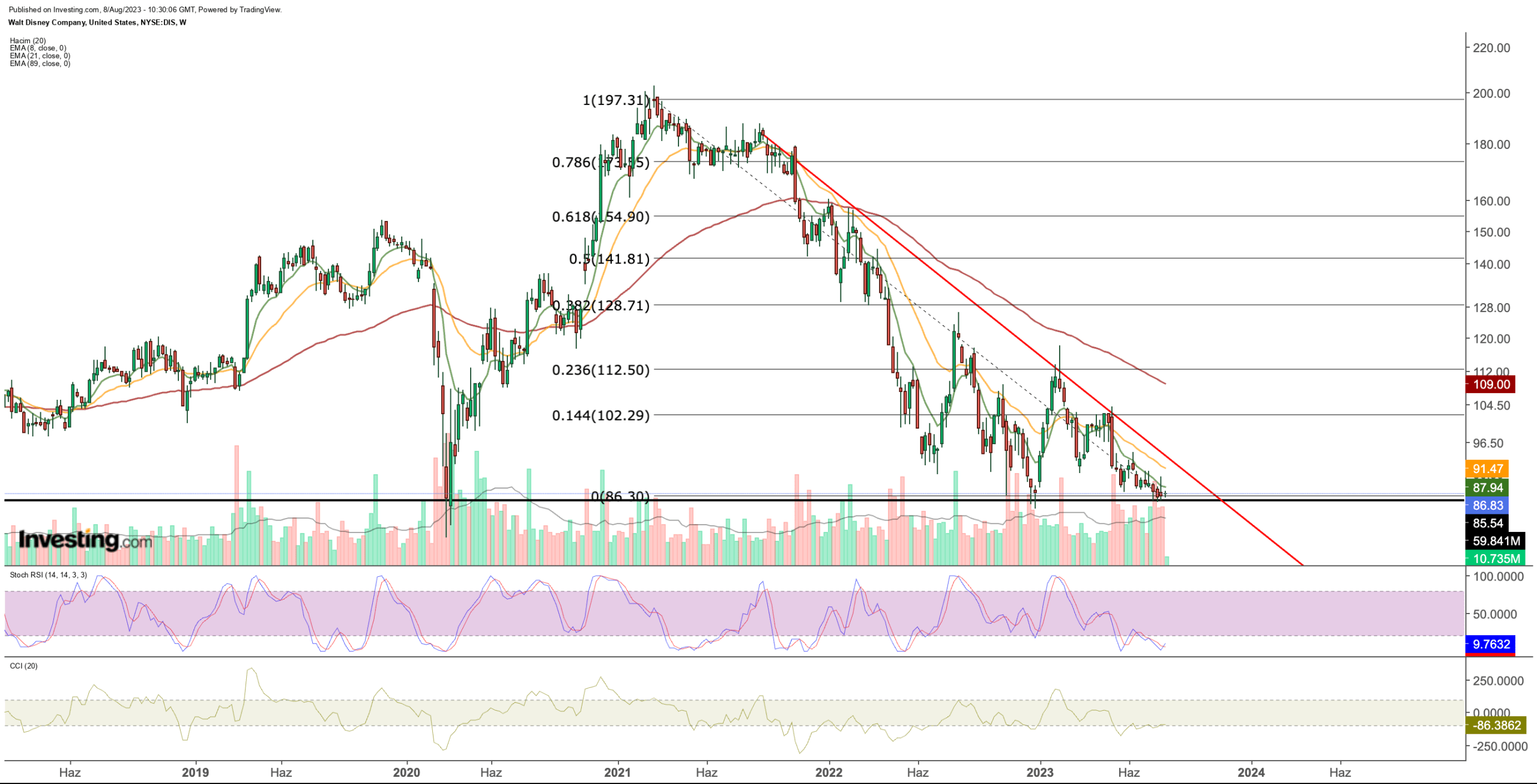Viewport: 1537px width, 784px height.
Task: Click the 104.50 price axis value
Action: click(1491, 406)
